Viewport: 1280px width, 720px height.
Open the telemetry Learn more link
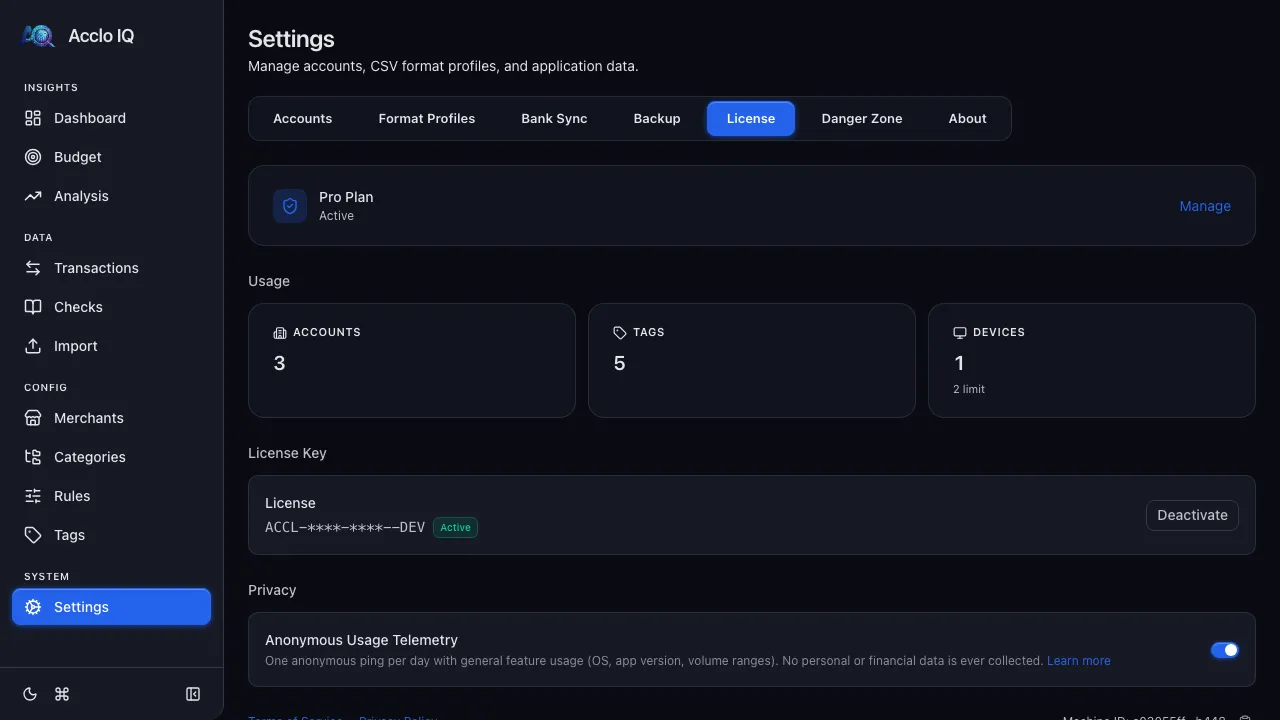point(1078,661)
